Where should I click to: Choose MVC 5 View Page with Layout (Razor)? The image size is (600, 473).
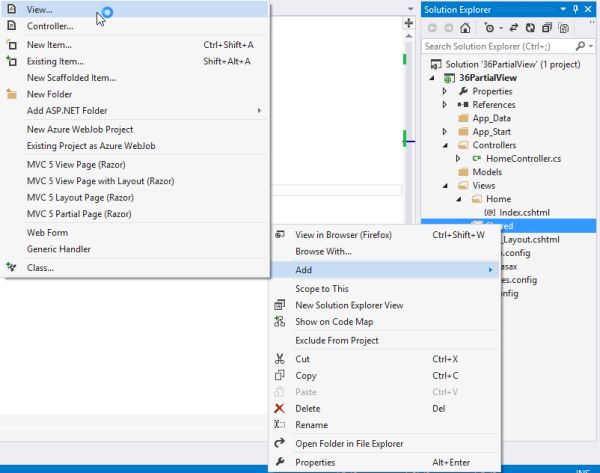[135, 181]
